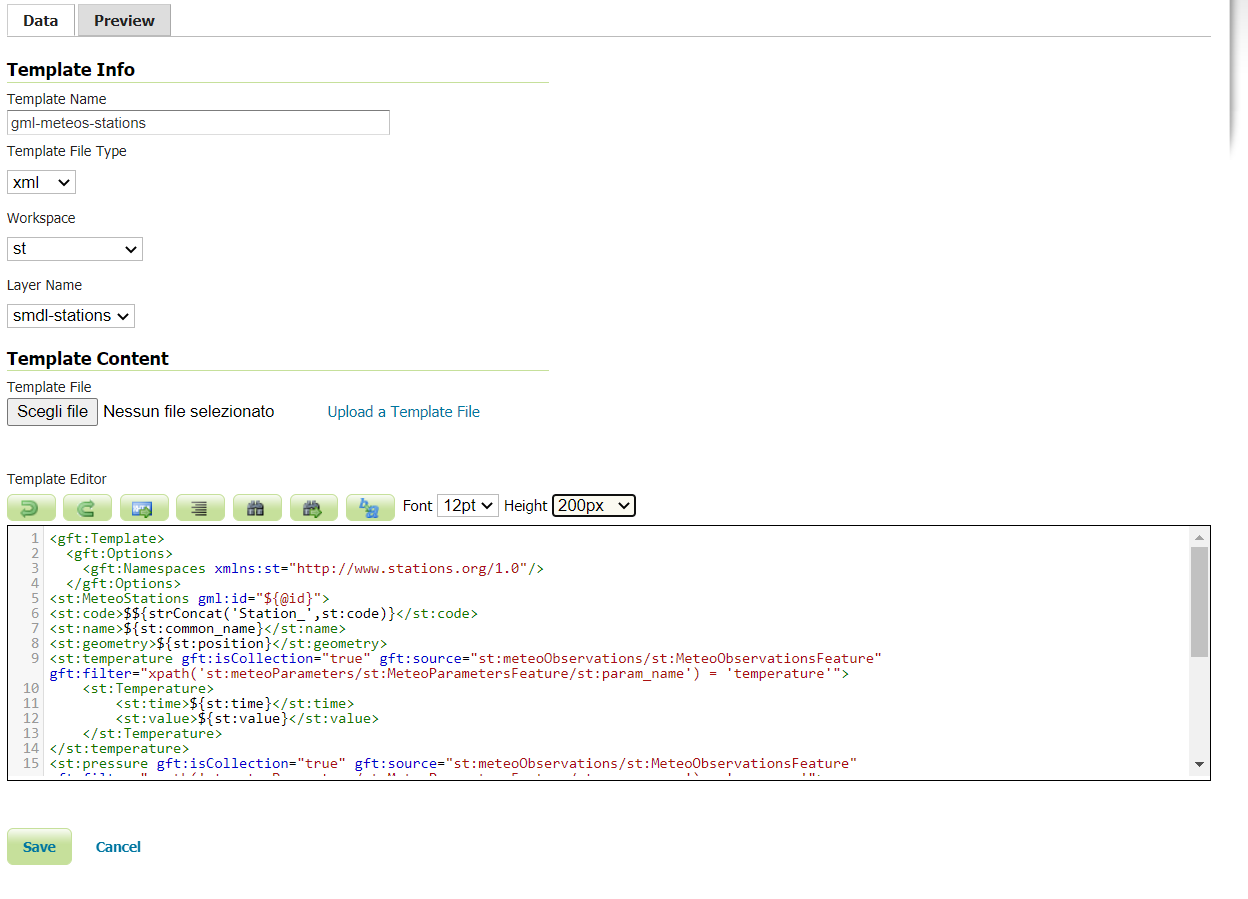The image size is (1248, 899).
Task: Open the Template File Type dropdown
Action: (x=40, y=182)
